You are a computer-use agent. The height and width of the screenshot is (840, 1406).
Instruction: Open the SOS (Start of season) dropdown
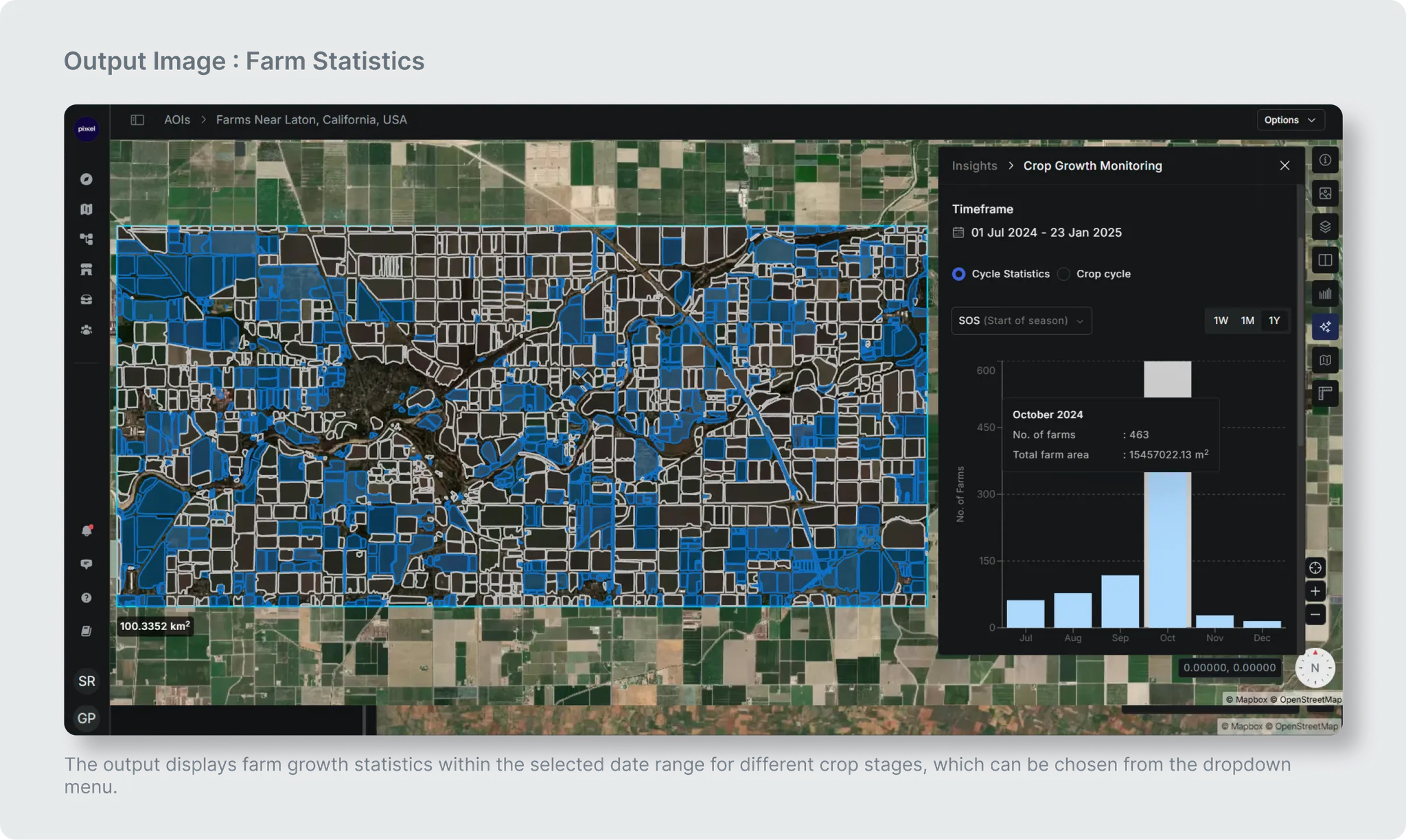1022,320
